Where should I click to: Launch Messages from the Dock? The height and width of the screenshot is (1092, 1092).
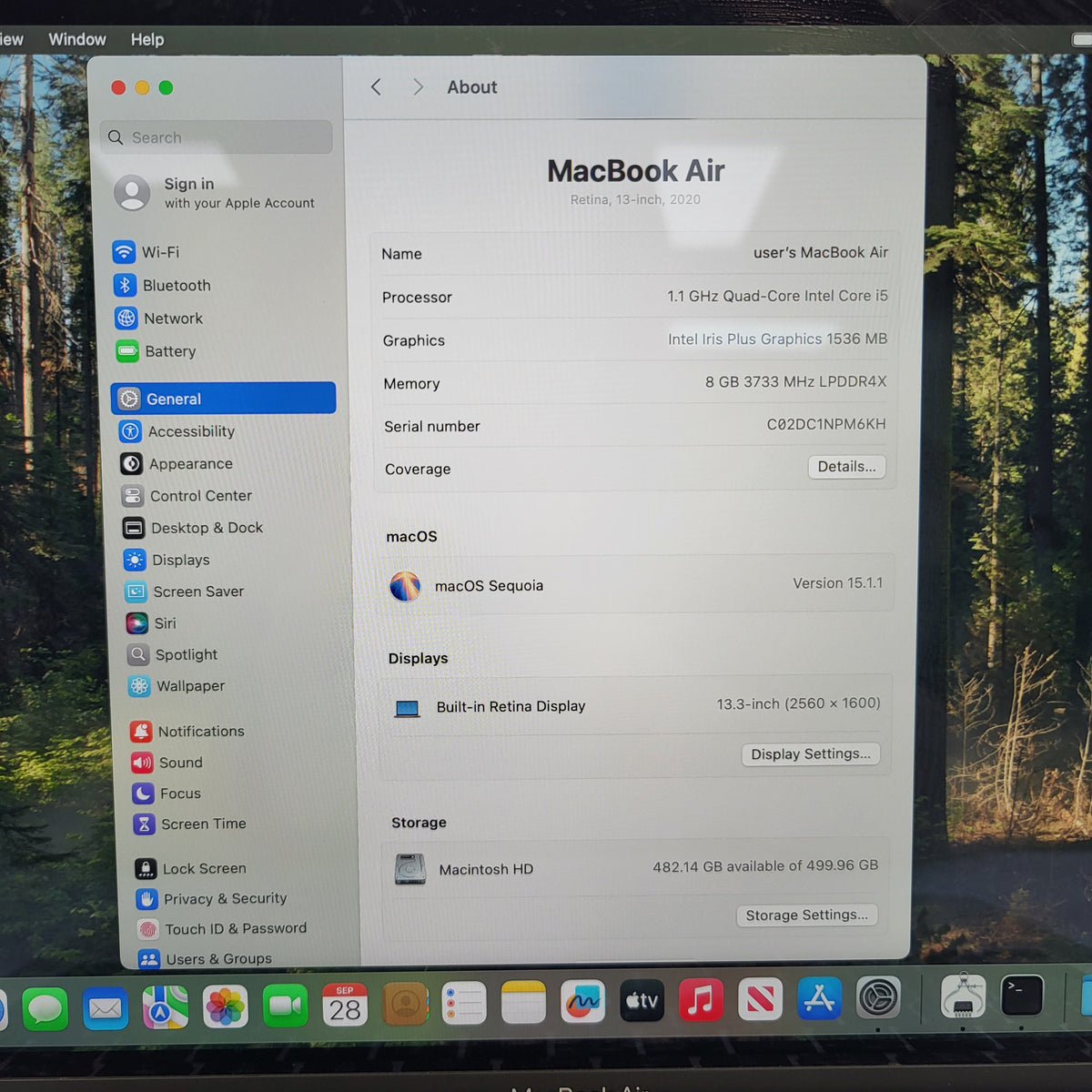pyautogui.click(x=45, y=1008)
